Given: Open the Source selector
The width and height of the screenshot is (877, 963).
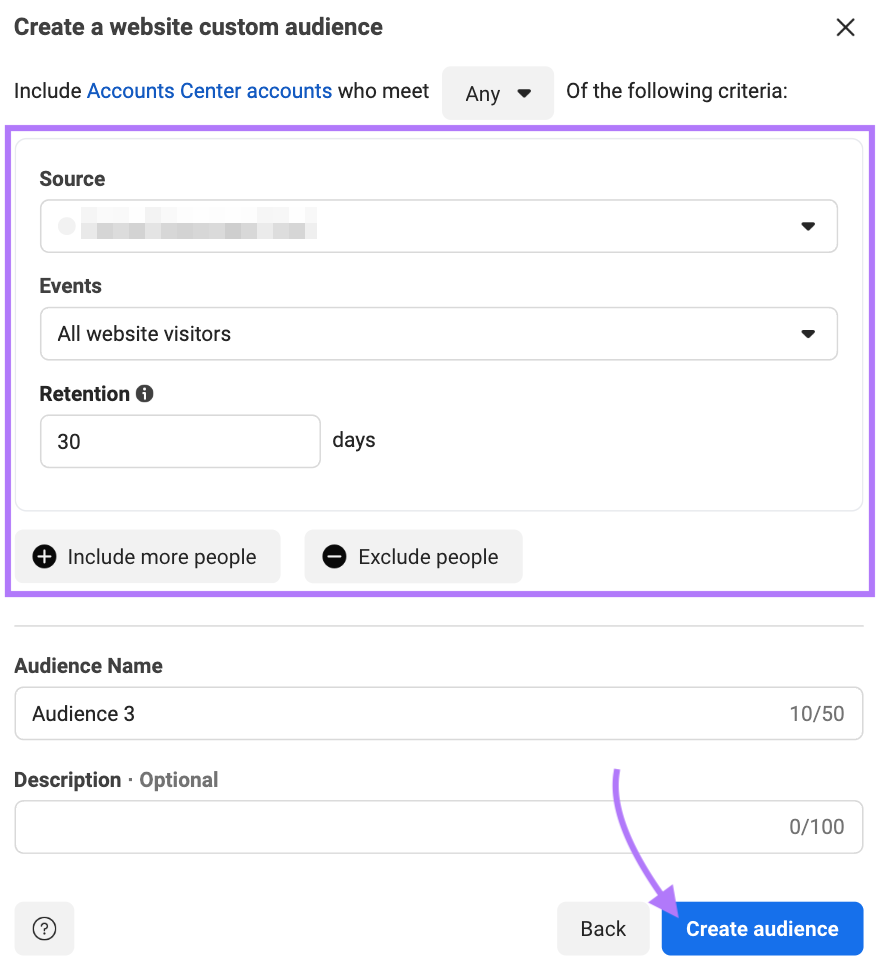Looking at the screenshot, I should 438,226.
